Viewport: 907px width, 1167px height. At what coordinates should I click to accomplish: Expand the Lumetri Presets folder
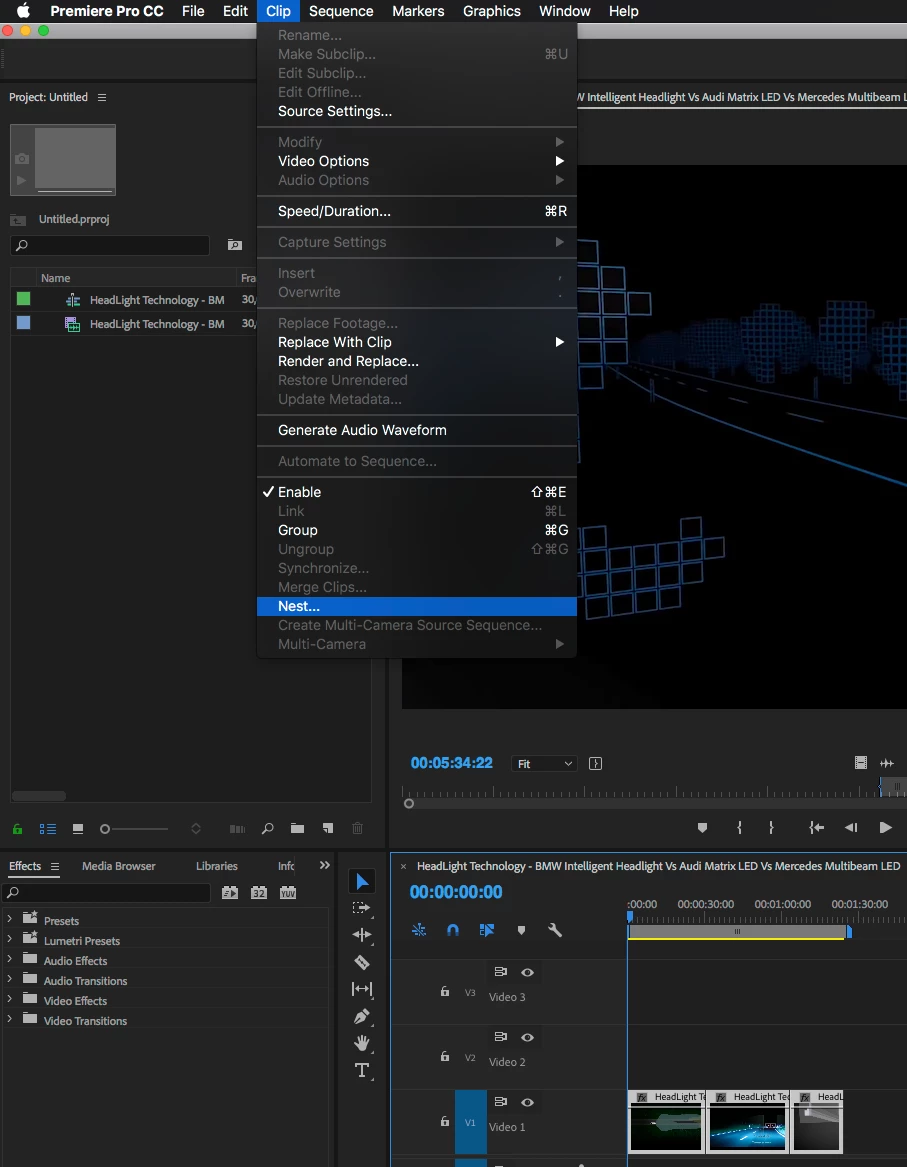(x=10, y=939)
